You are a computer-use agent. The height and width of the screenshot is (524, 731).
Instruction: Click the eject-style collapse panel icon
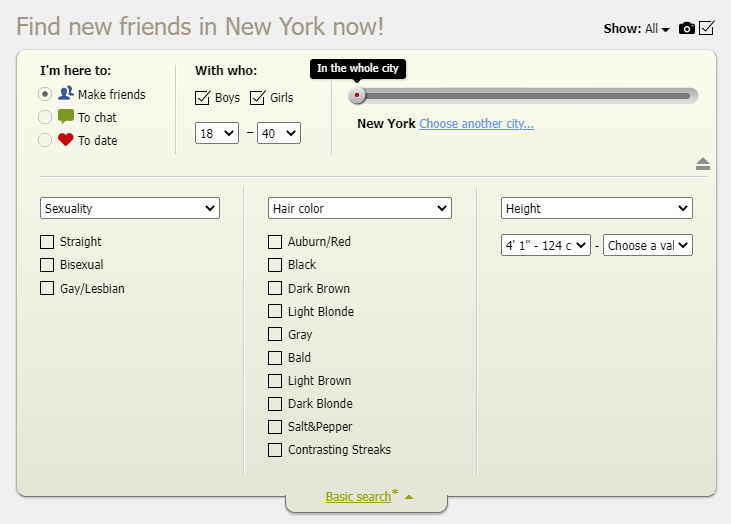tap(702, 164)
